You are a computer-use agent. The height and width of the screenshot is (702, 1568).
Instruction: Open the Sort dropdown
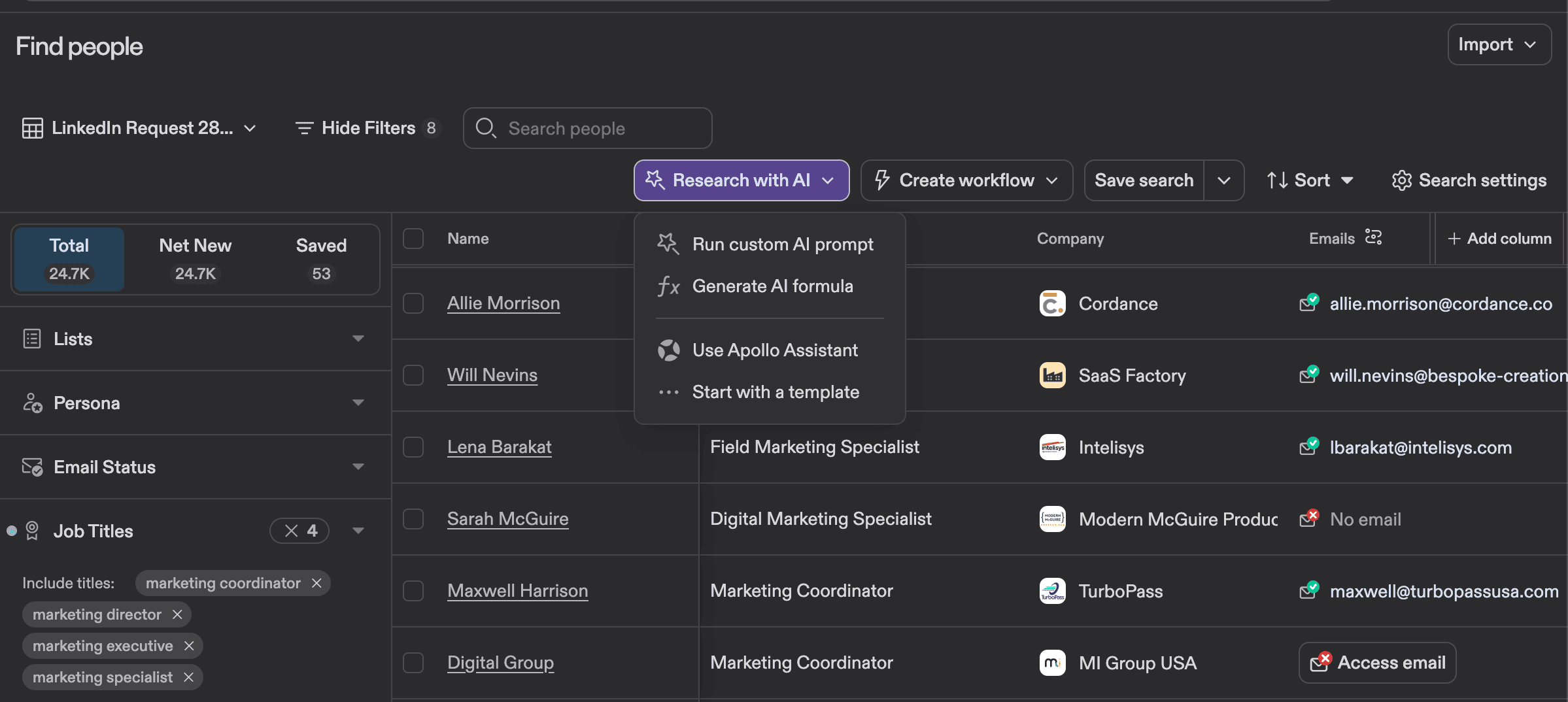[1310, 180]
